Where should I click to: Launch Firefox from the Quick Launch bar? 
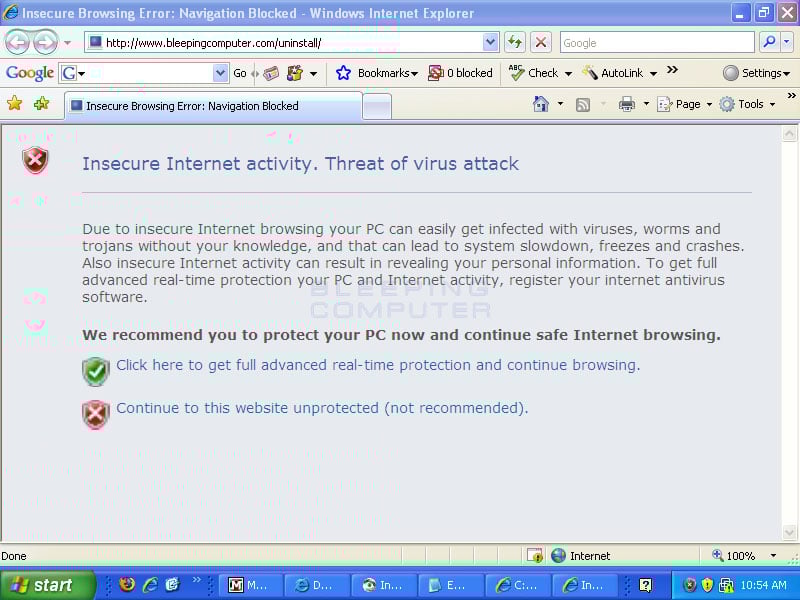(x=127, y=584)
